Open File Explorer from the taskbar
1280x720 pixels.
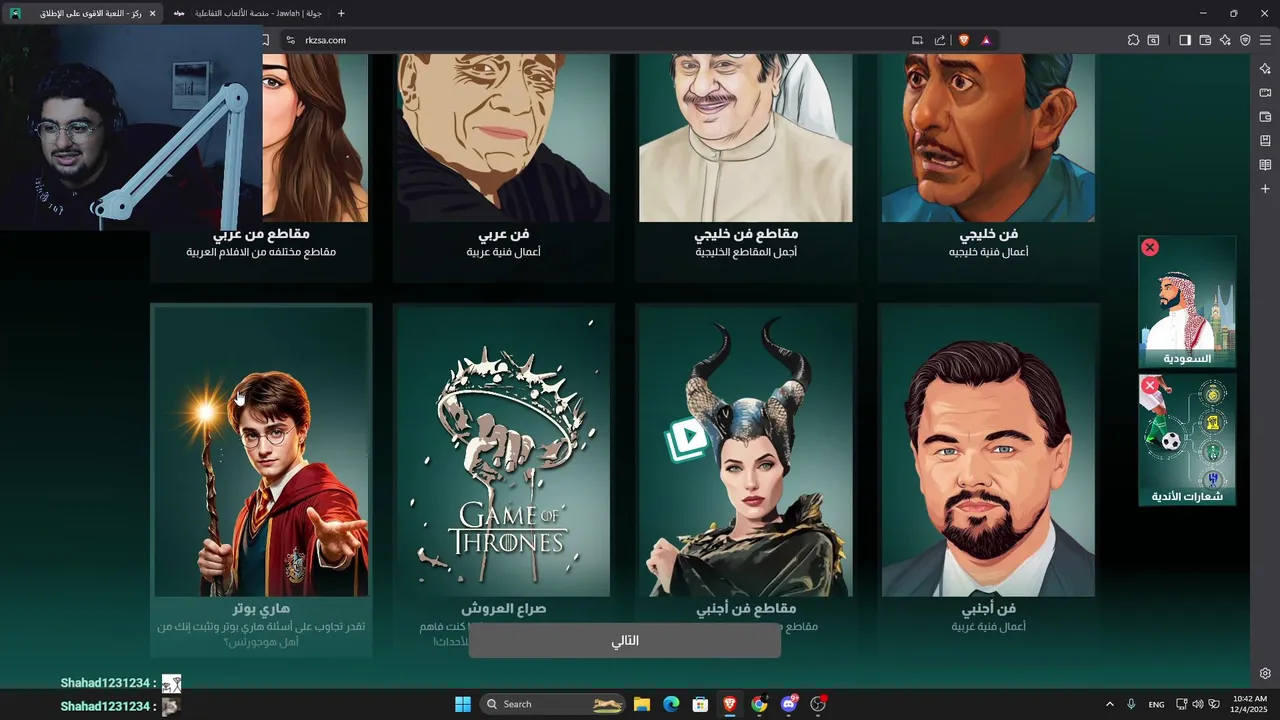point(642,704)
